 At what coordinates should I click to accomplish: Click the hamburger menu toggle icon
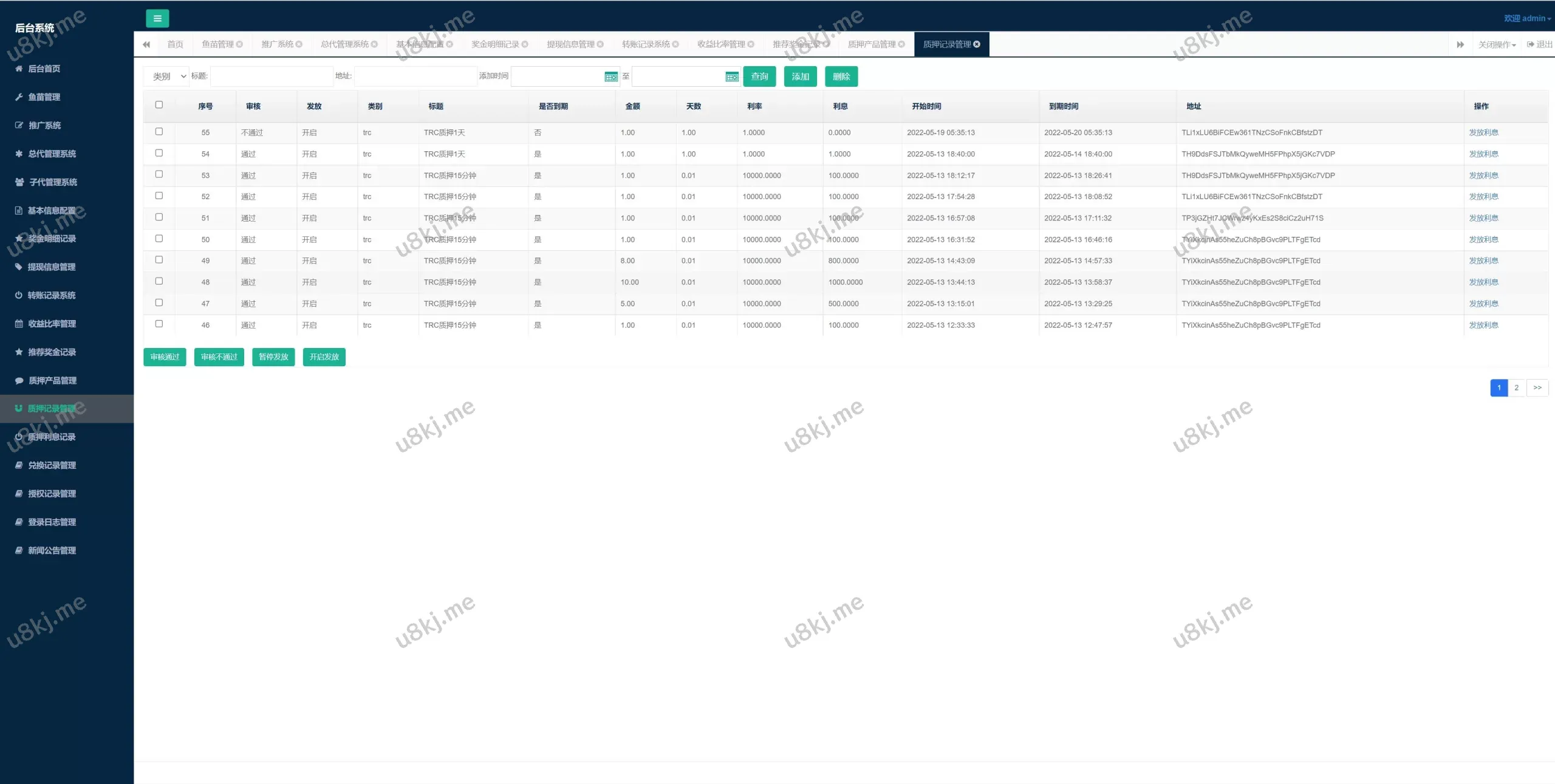157,18
